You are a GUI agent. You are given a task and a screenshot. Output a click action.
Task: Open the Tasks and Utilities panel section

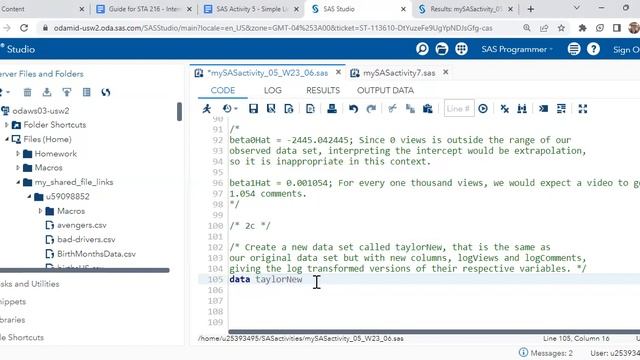29,284
